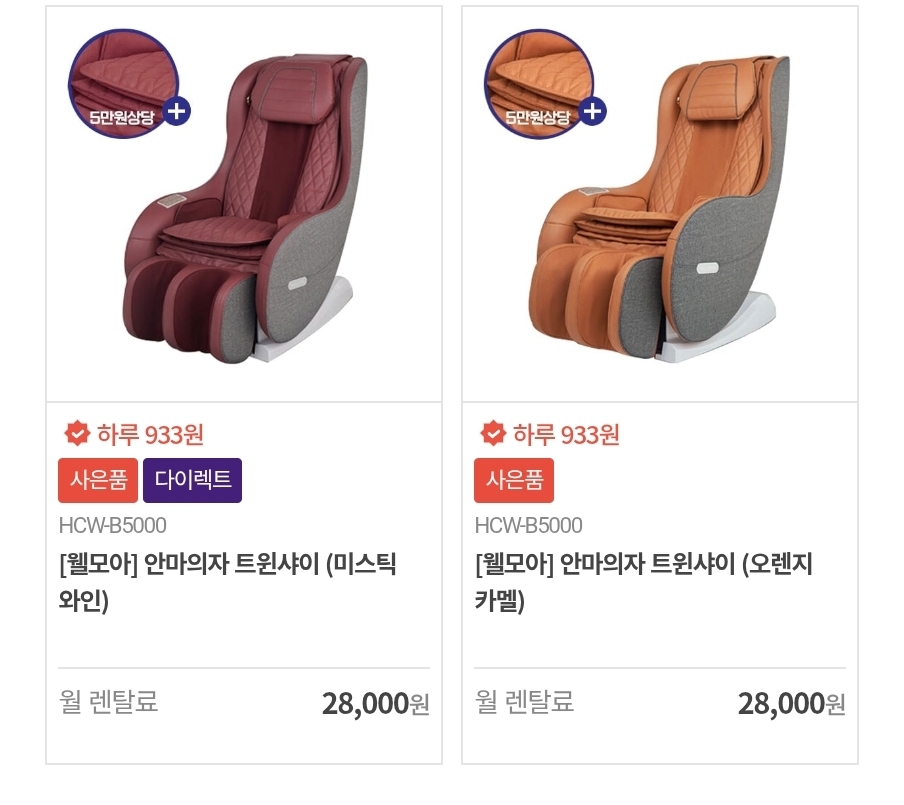Select the 다이렉트 tag on the left product
The image size is (904, 805).
(x=193, y=480)
